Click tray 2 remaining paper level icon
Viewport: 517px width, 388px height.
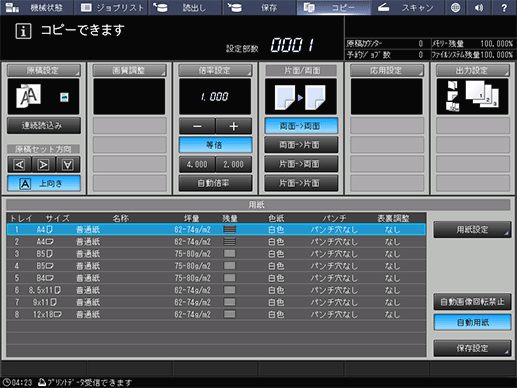(x=230, y=241)
